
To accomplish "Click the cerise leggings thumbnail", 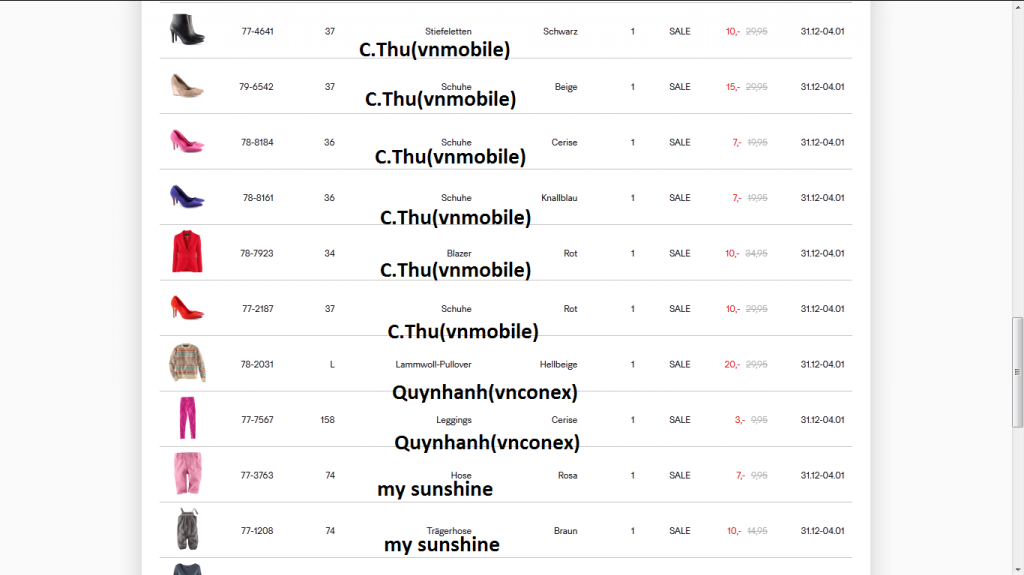I will point(187,419).
